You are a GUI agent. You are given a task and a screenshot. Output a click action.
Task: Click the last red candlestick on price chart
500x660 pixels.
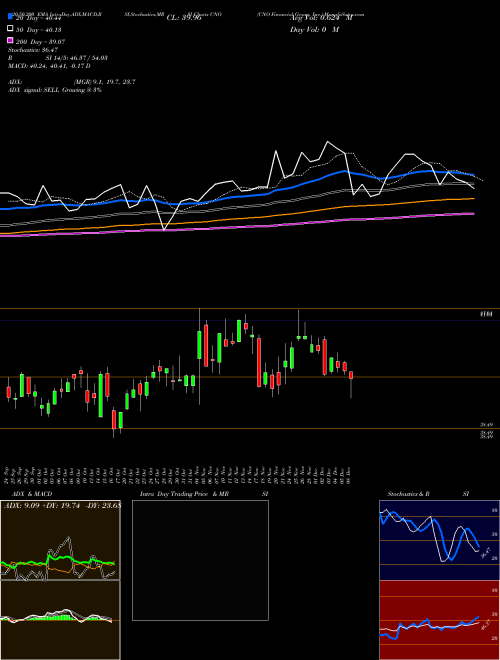click(x=351, y=375)
